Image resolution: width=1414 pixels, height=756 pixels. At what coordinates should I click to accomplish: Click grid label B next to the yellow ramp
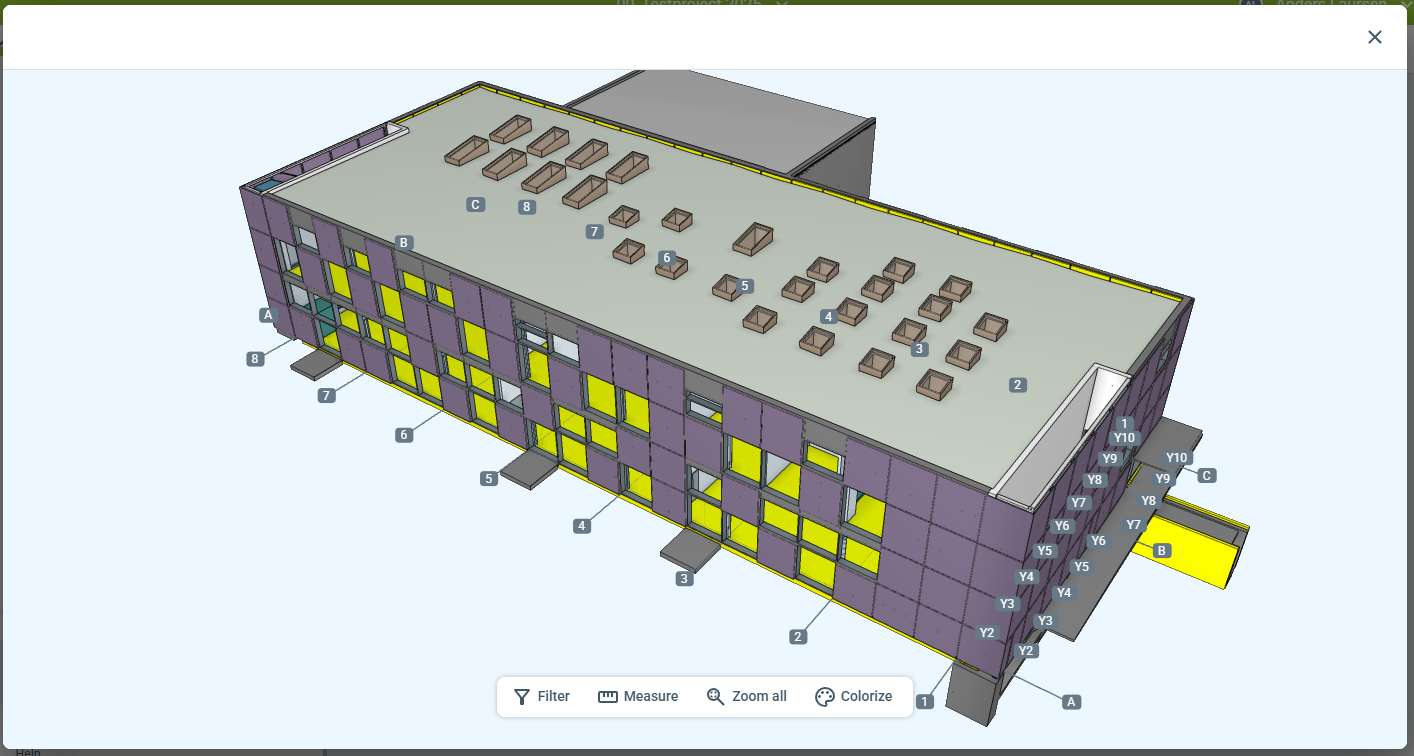tap(1161, 551)
